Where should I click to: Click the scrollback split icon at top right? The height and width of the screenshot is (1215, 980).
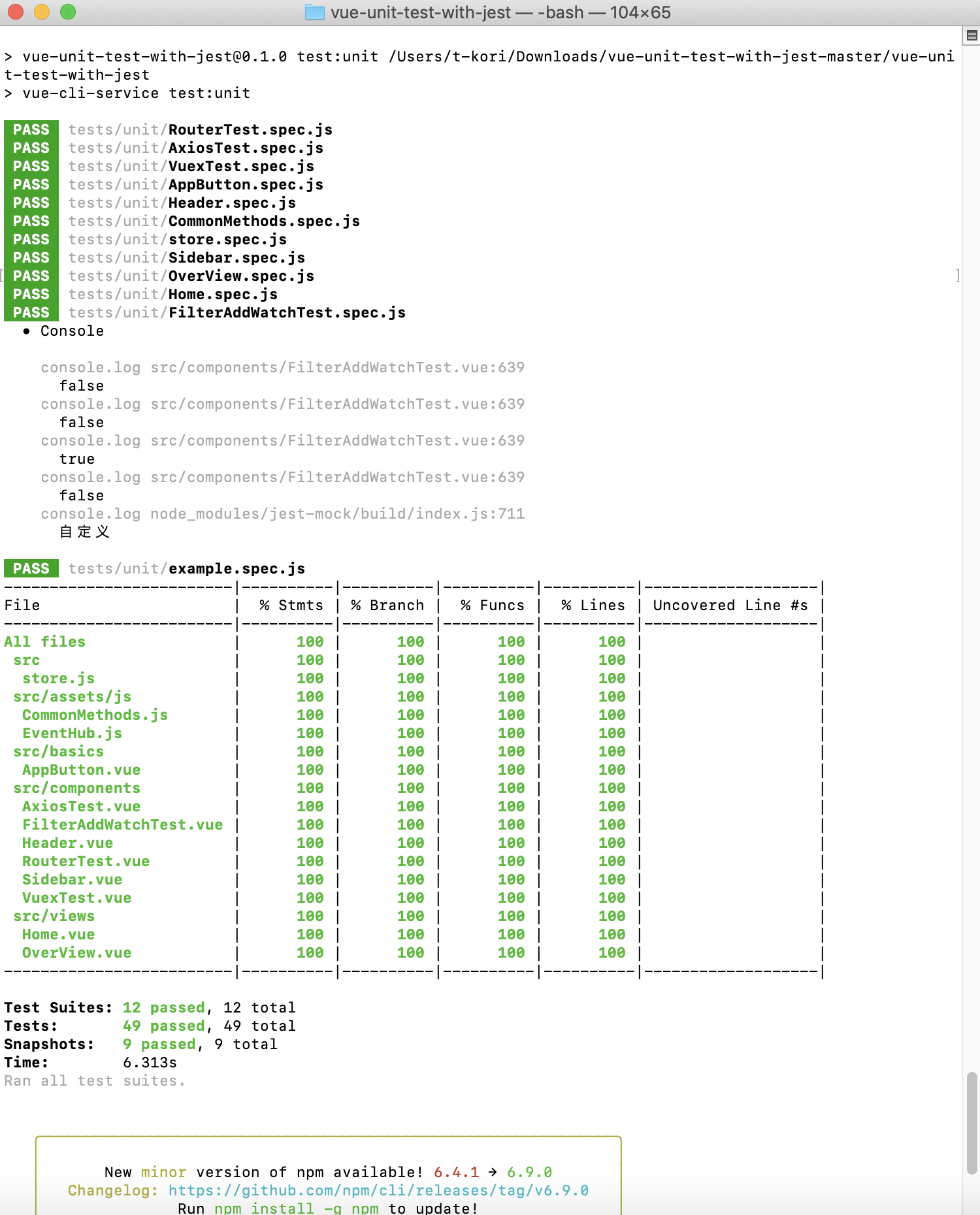tap(972, 36)
